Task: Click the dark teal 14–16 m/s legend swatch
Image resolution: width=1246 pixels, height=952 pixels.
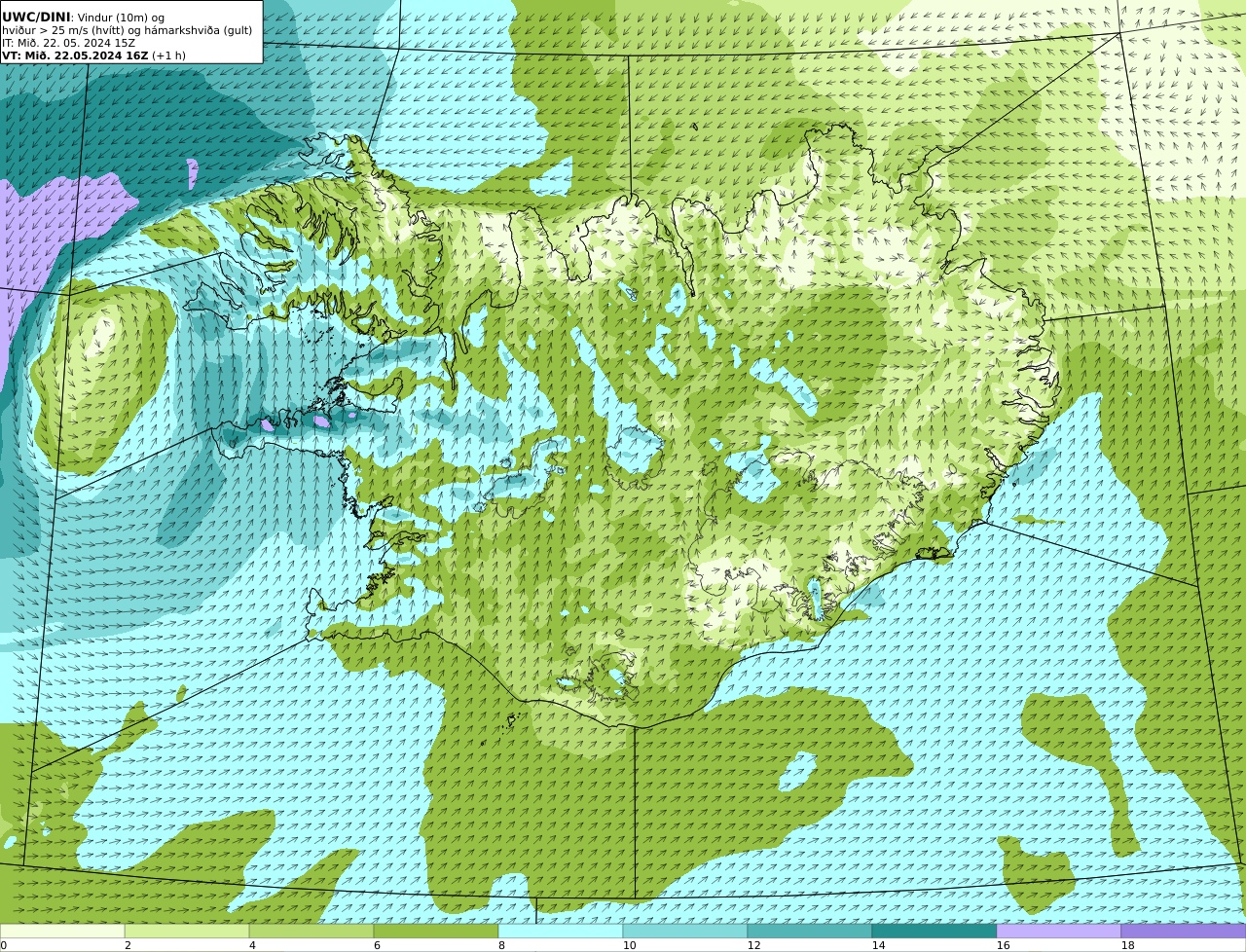Action: coord(934,931)
